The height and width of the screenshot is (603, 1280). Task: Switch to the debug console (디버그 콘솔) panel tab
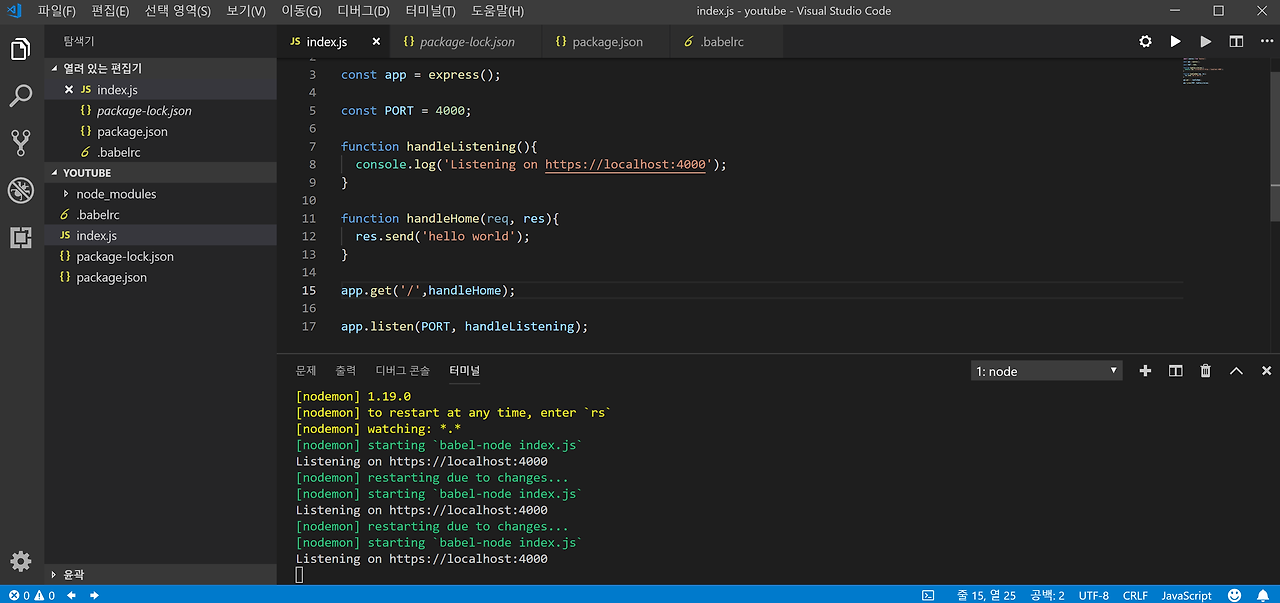[x=402, y=371]
